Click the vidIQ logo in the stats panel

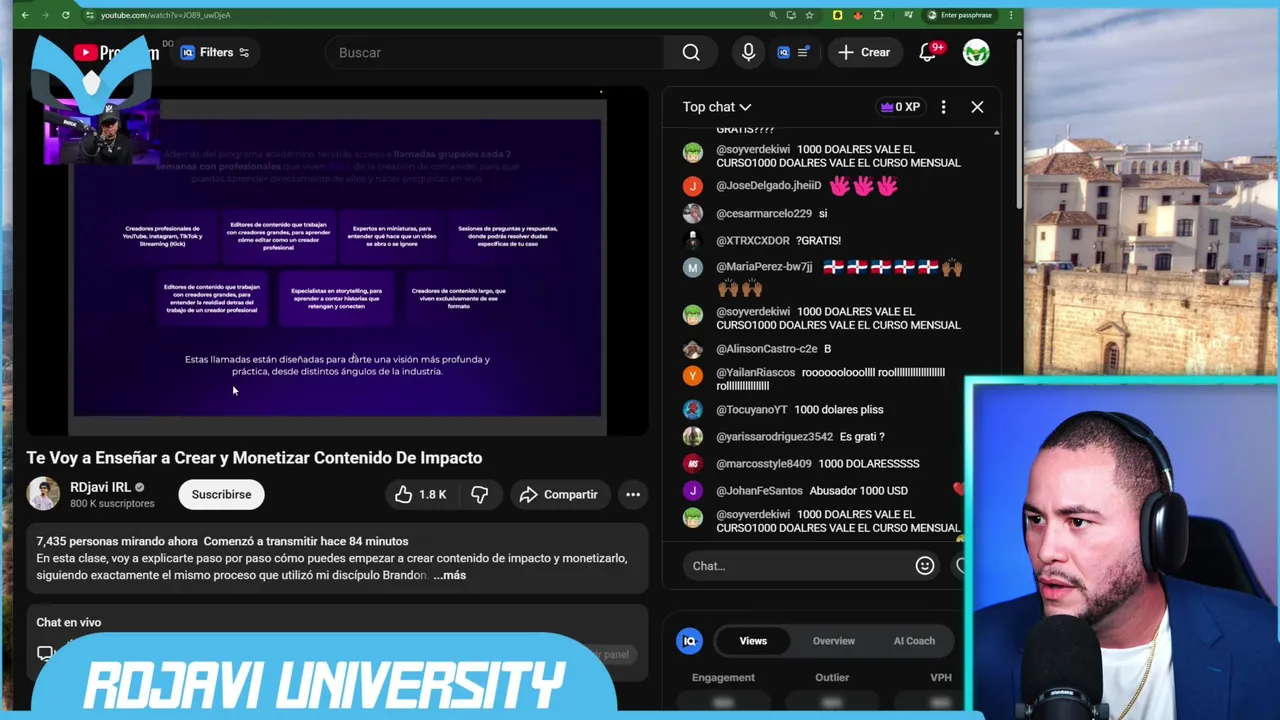689,641
